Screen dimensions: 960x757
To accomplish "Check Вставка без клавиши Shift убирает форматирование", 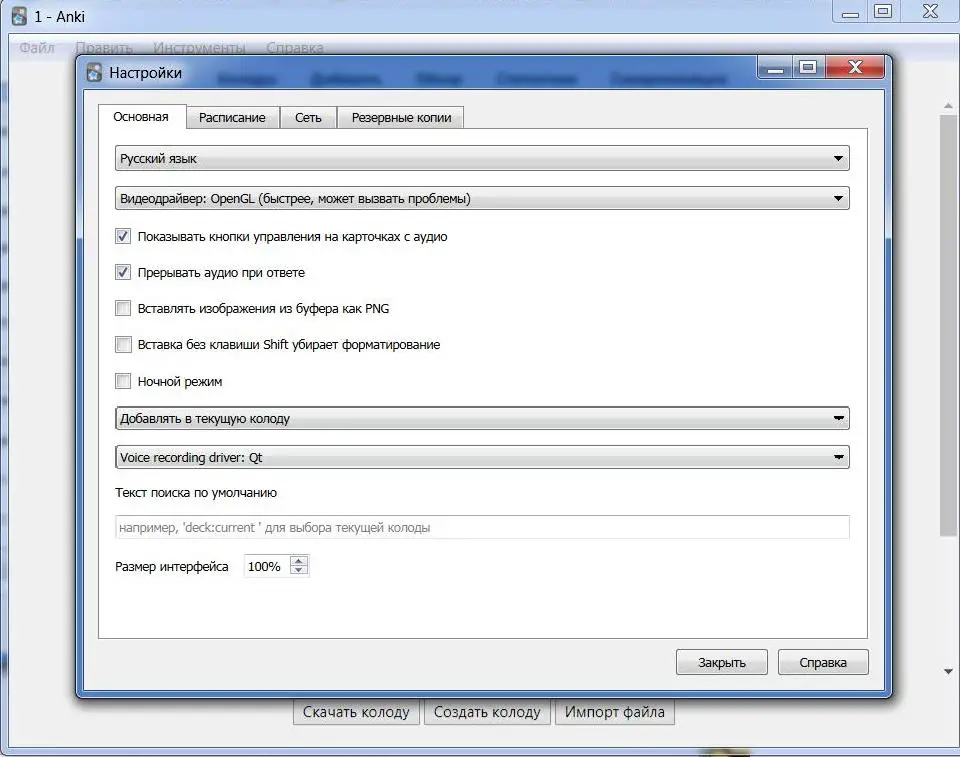I will (x=123, y=344).
